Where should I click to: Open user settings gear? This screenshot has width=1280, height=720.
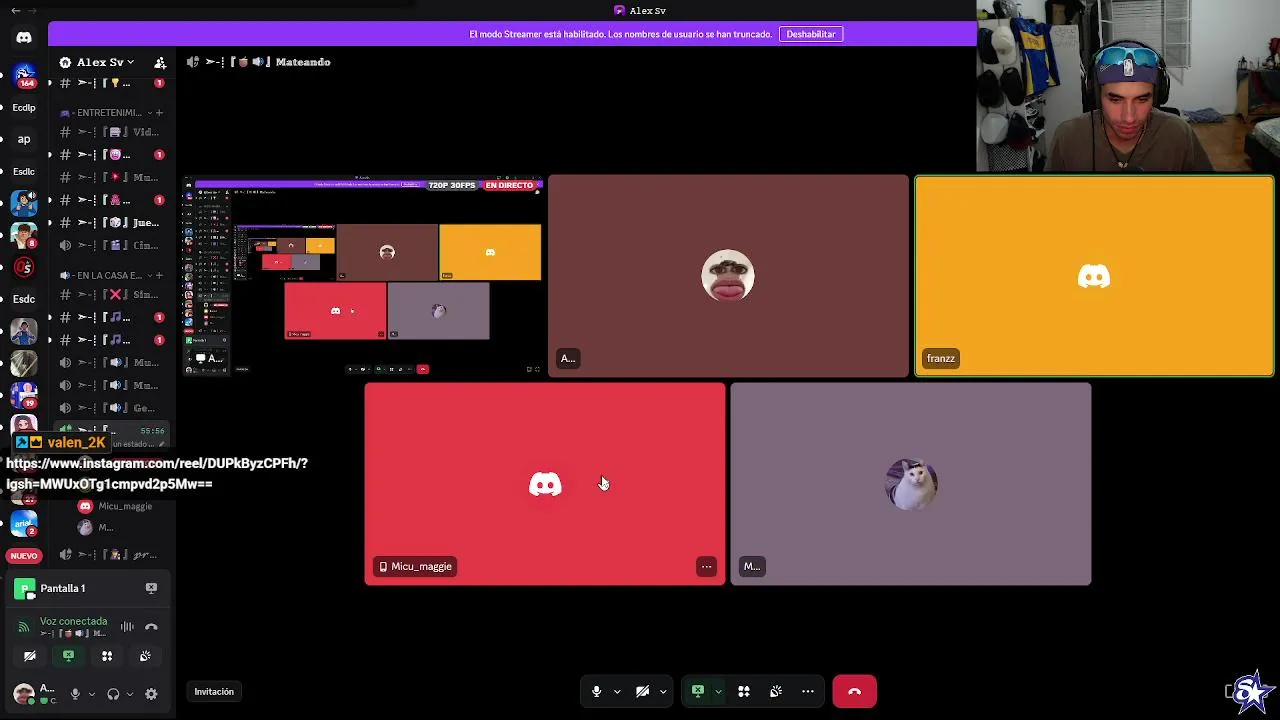coord(151,694)
